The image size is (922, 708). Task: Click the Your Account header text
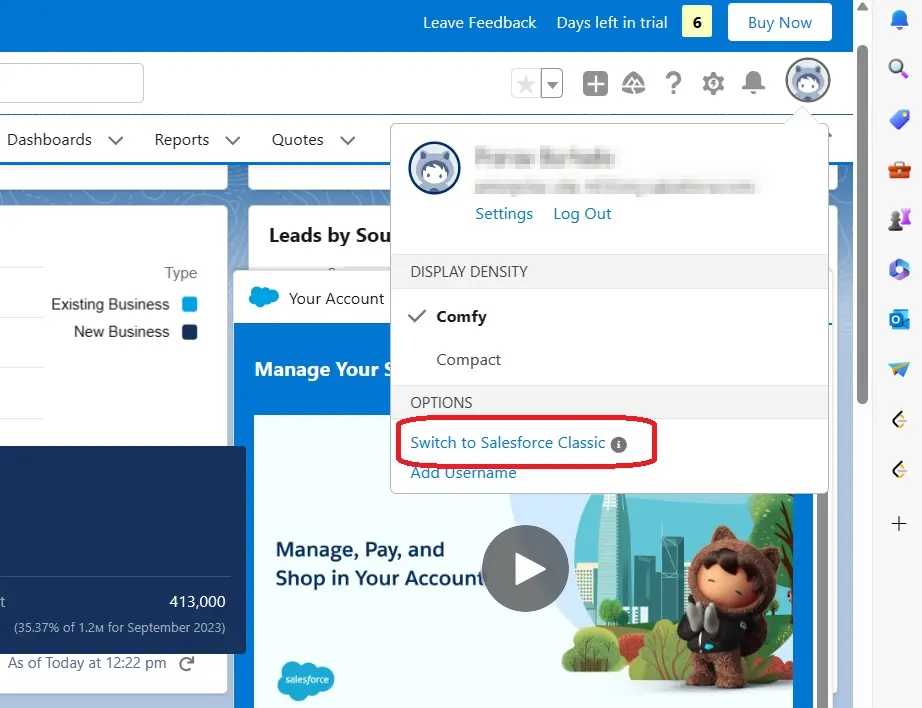pyautogui.click(x=336, y=299)
